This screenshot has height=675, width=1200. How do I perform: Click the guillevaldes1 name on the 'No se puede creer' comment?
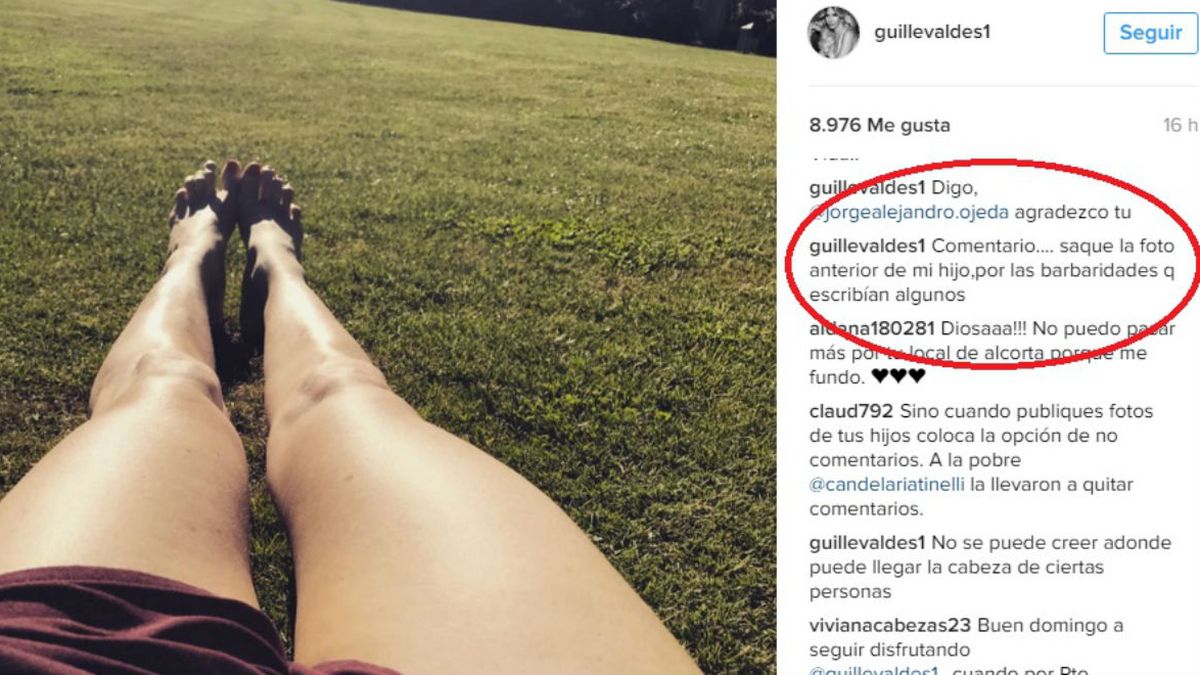868,543
